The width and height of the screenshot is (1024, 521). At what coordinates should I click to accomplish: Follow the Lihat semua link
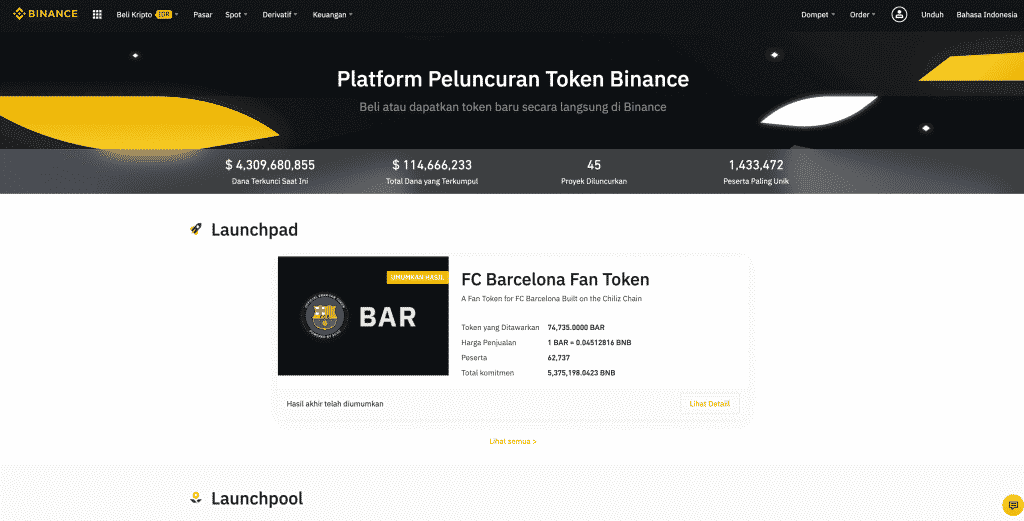512,441
